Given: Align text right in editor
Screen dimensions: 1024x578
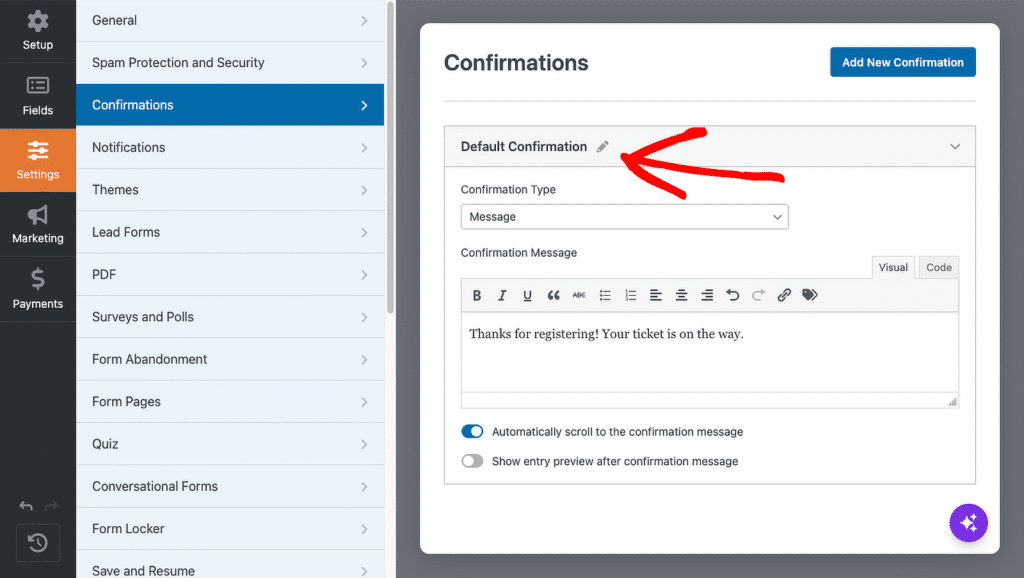Looking at the screenshot, I should click(x=707, y=295).
